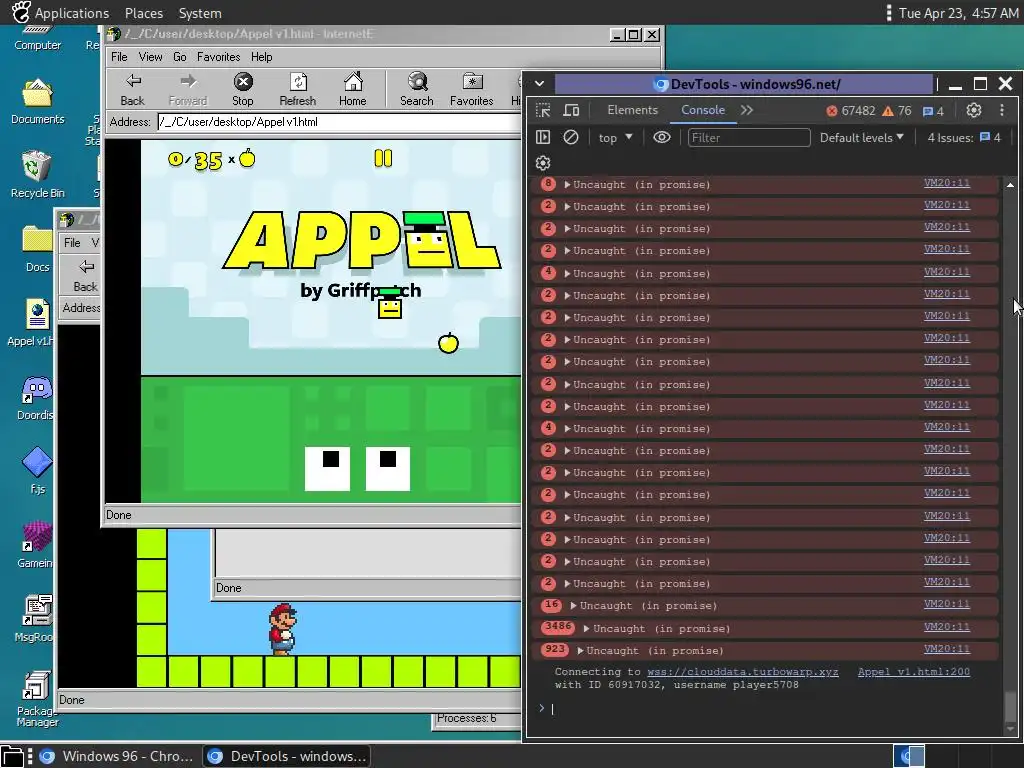Open the Places menu
Screen dimensions: 1024x768
click(x=144, y=13)
